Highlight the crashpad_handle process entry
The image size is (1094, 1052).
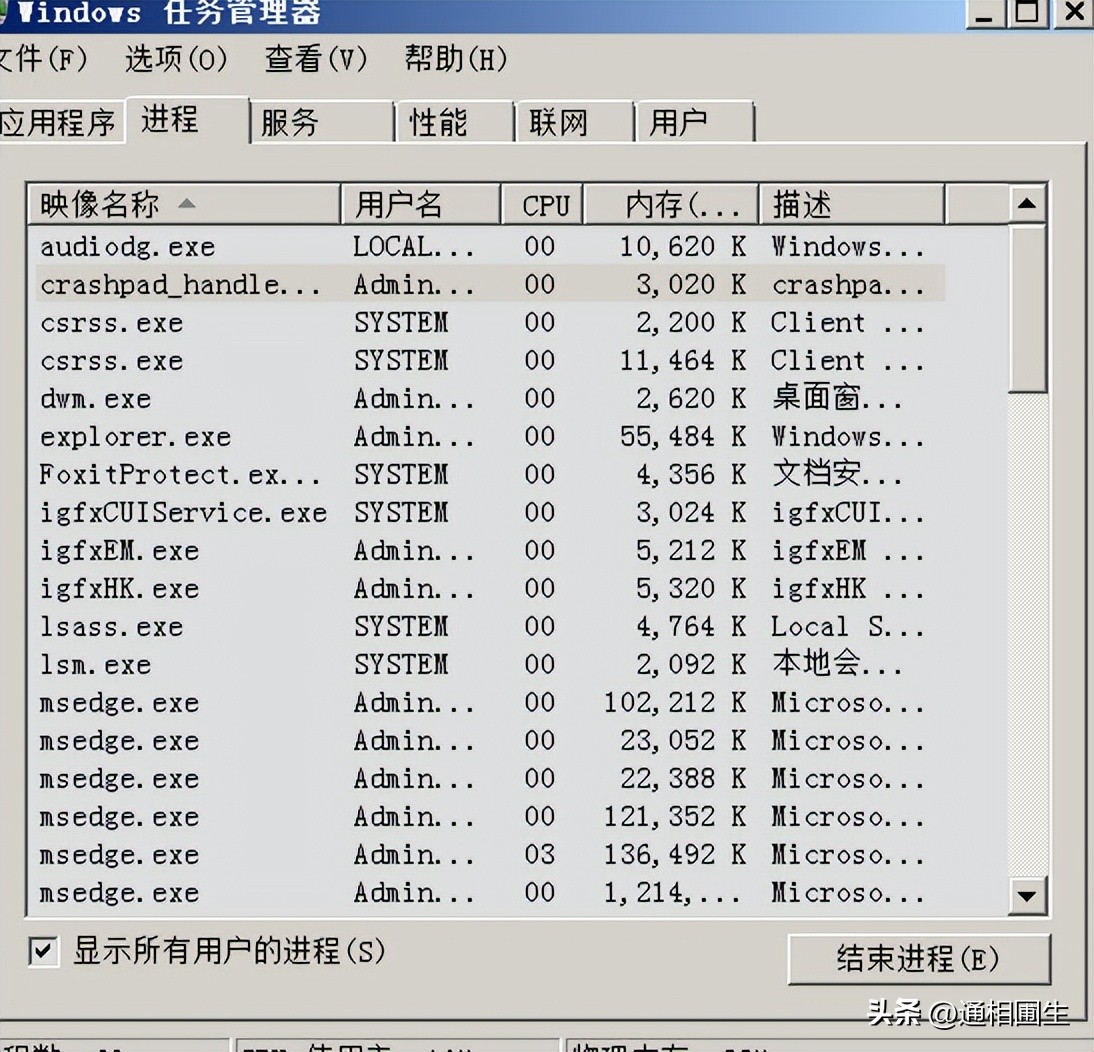pos(180,284)
